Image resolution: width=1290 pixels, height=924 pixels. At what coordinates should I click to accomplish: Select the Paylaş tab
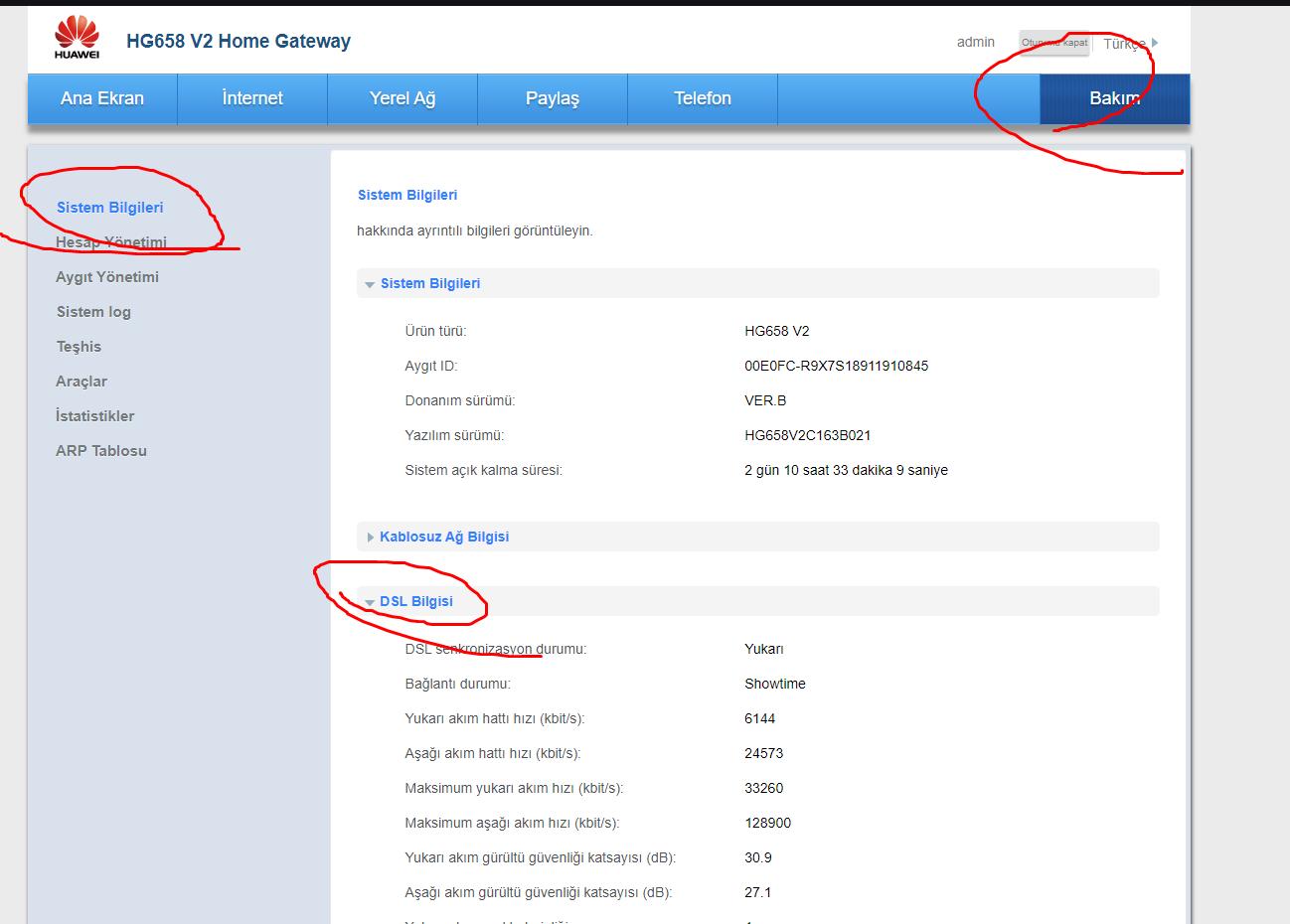pos(553,98)
